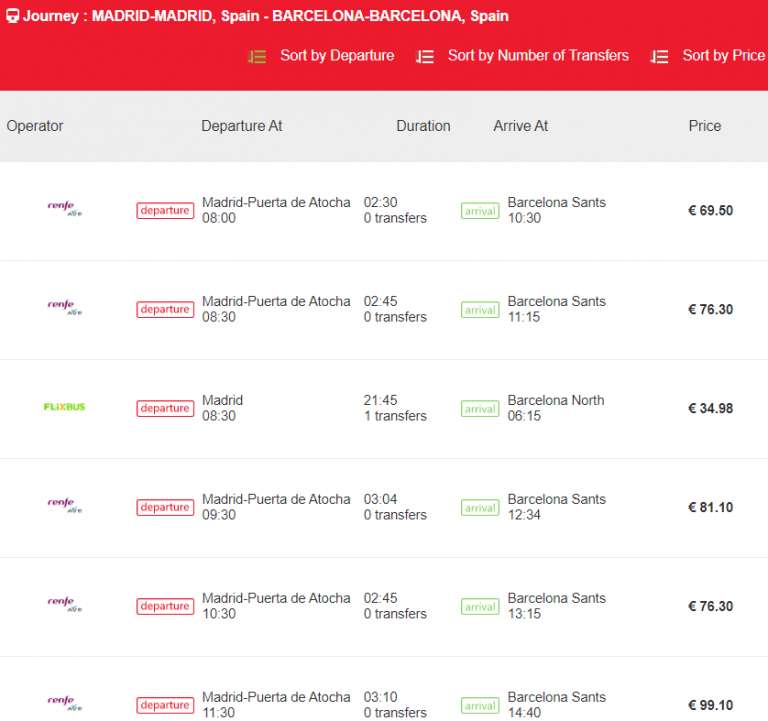The height and width of the screenshot is (721, 768).
Task: Sort results by Number of Transfers
Action: pos(538,56)
